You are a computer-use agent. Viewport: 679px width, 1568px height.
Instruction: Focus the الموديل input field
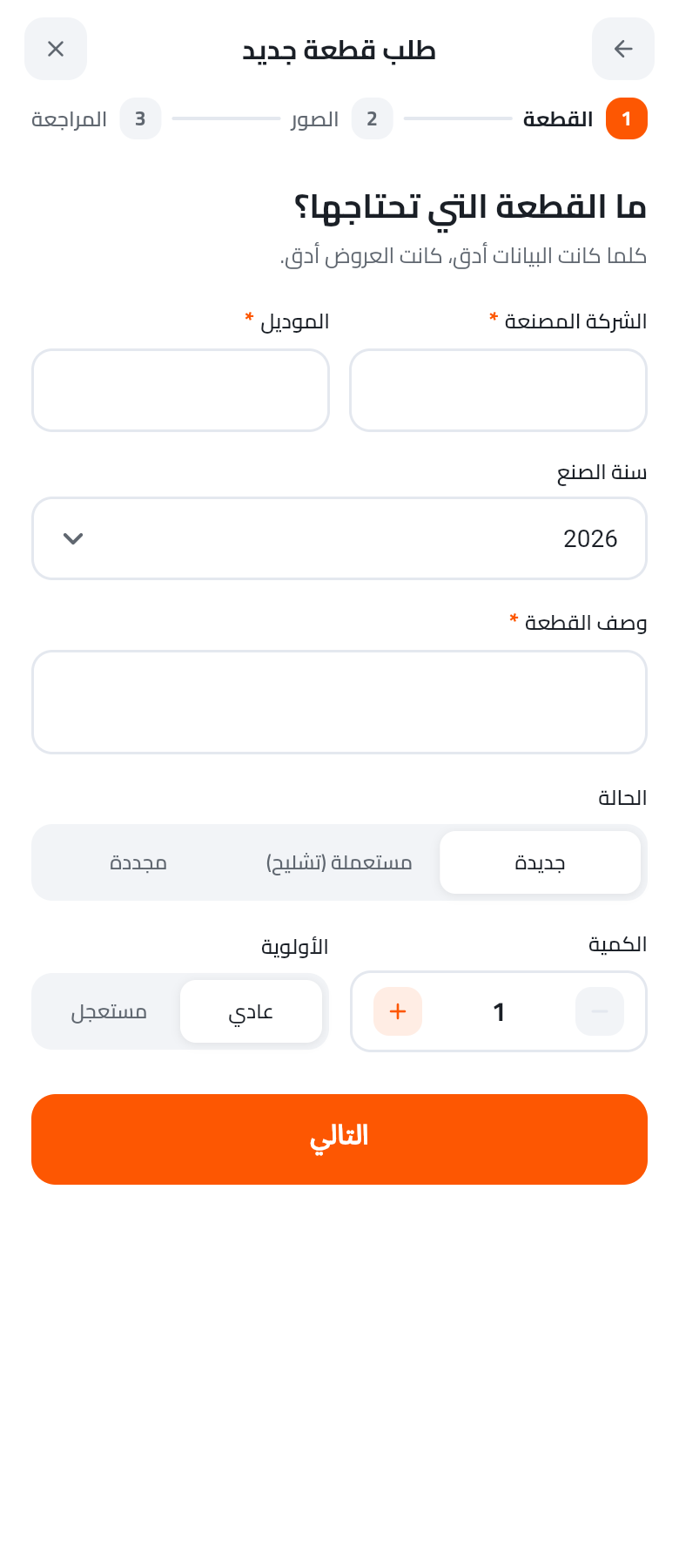pyautogui.click(x=180, y=390)
